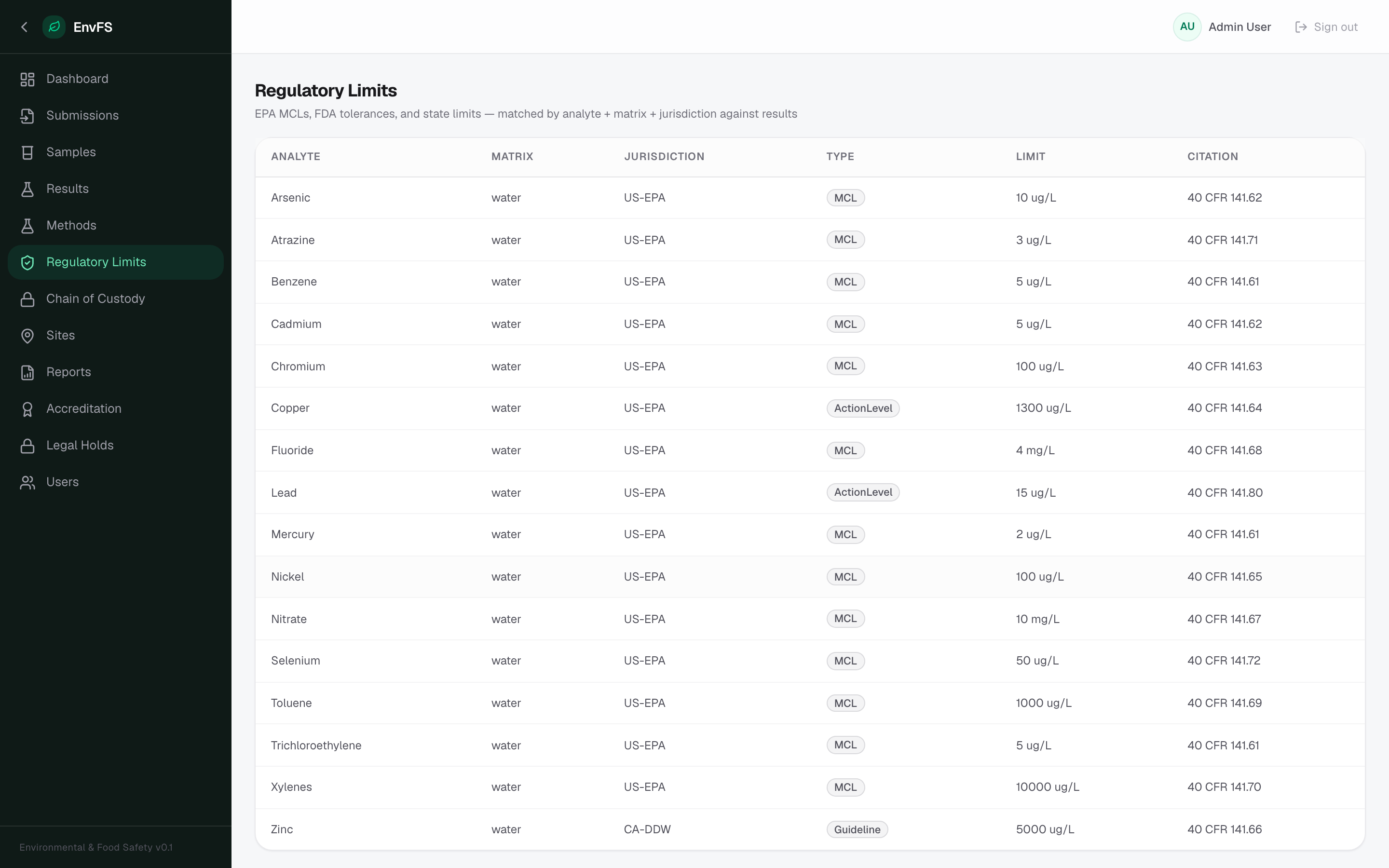The image size is (1389, 868).
Task: Navigate to Users page
Action: tap(115, 482)
